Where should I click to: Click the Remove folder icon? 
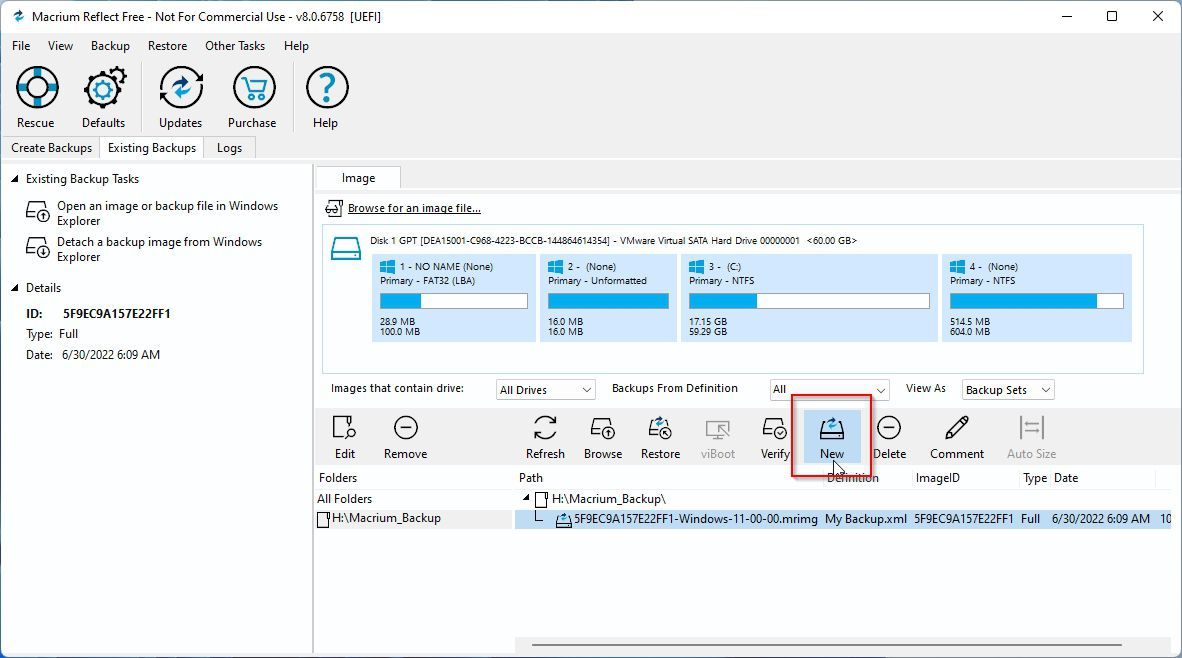coord(406,437)
